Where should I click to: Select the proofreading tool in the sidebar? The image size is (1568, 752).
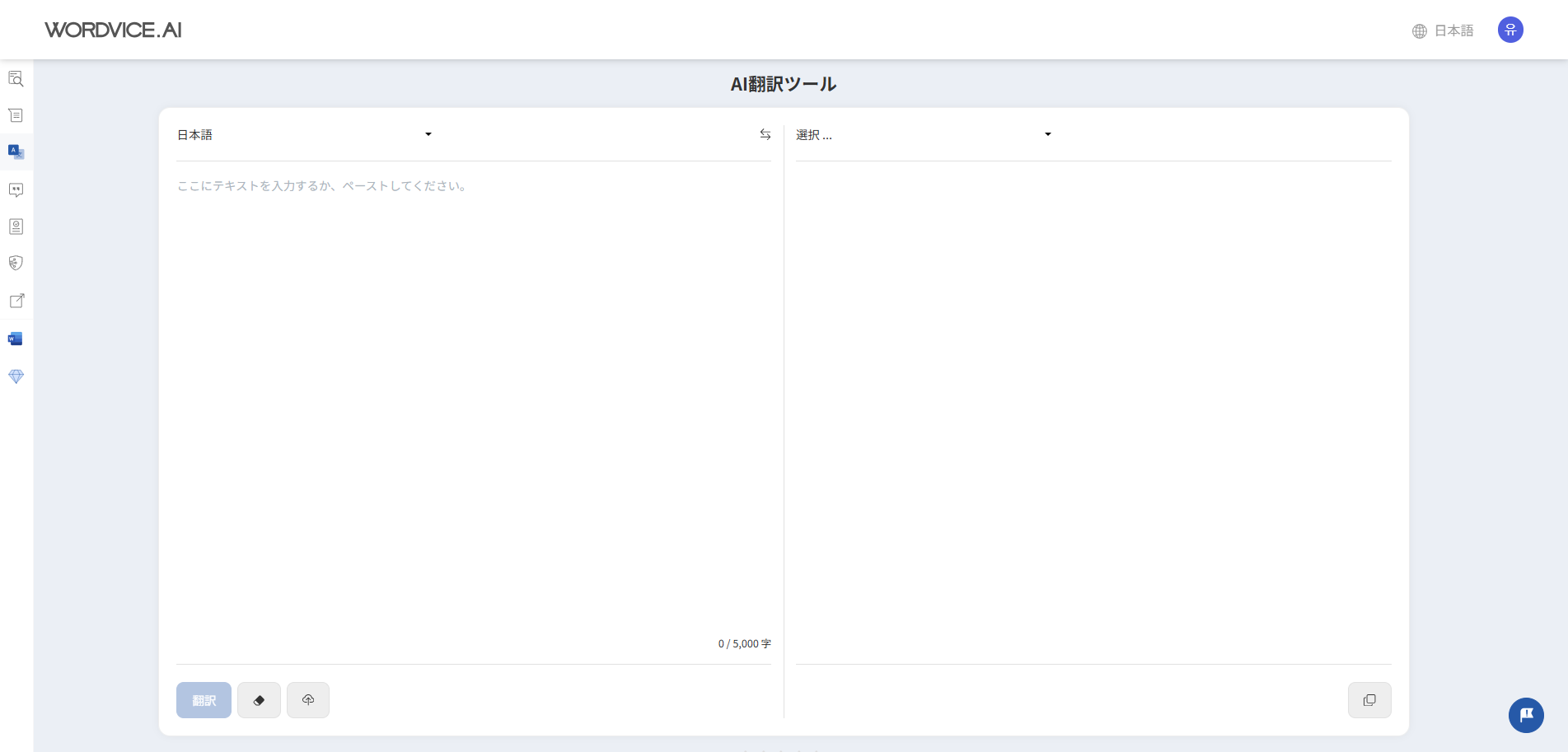click(16, 78)
